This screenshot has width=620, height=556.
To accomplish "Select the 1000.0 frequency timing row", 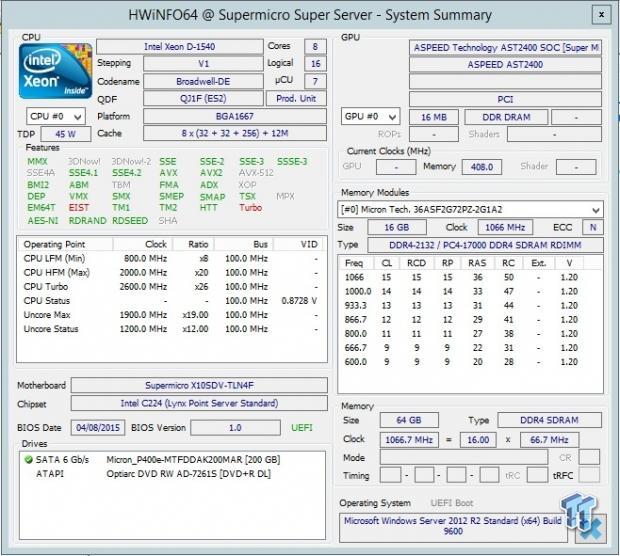I will coord(470,291).
